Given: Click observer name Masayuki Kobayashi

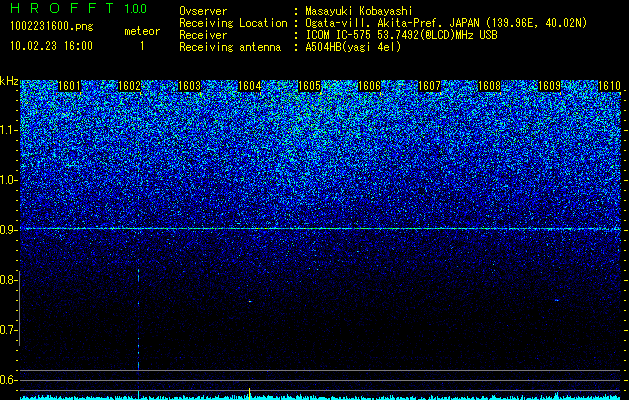Looking at the screenshot, I should click(359, 11).
